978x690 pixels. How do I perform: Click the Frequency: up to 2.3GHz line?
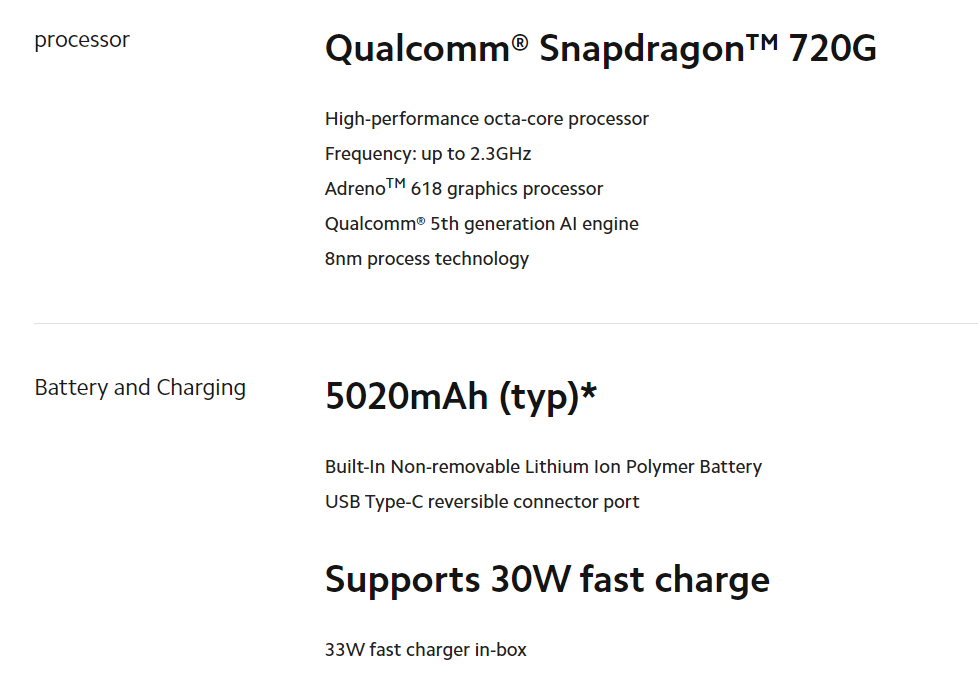(x=428, y=153)
